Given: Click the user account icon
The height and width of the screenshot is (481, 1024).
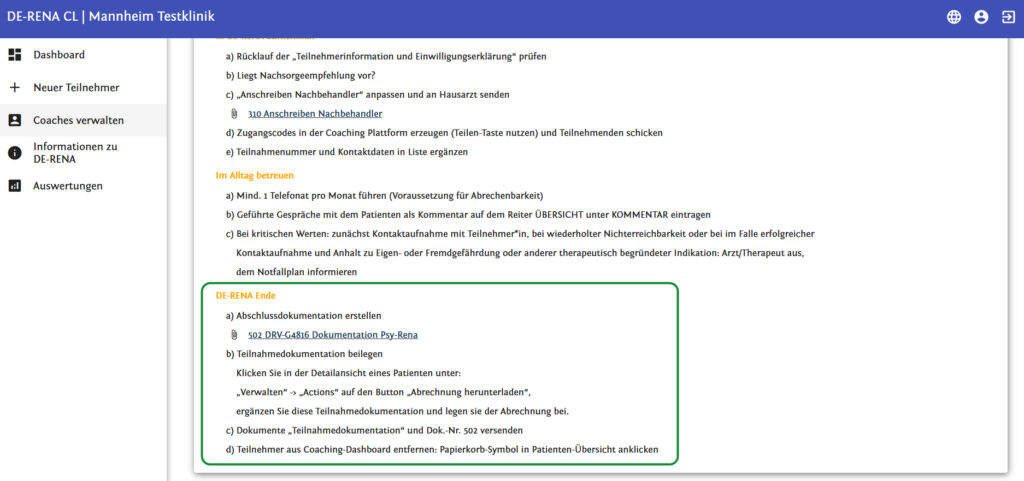Looking at the screenshot, I should (x=981, y=17).
